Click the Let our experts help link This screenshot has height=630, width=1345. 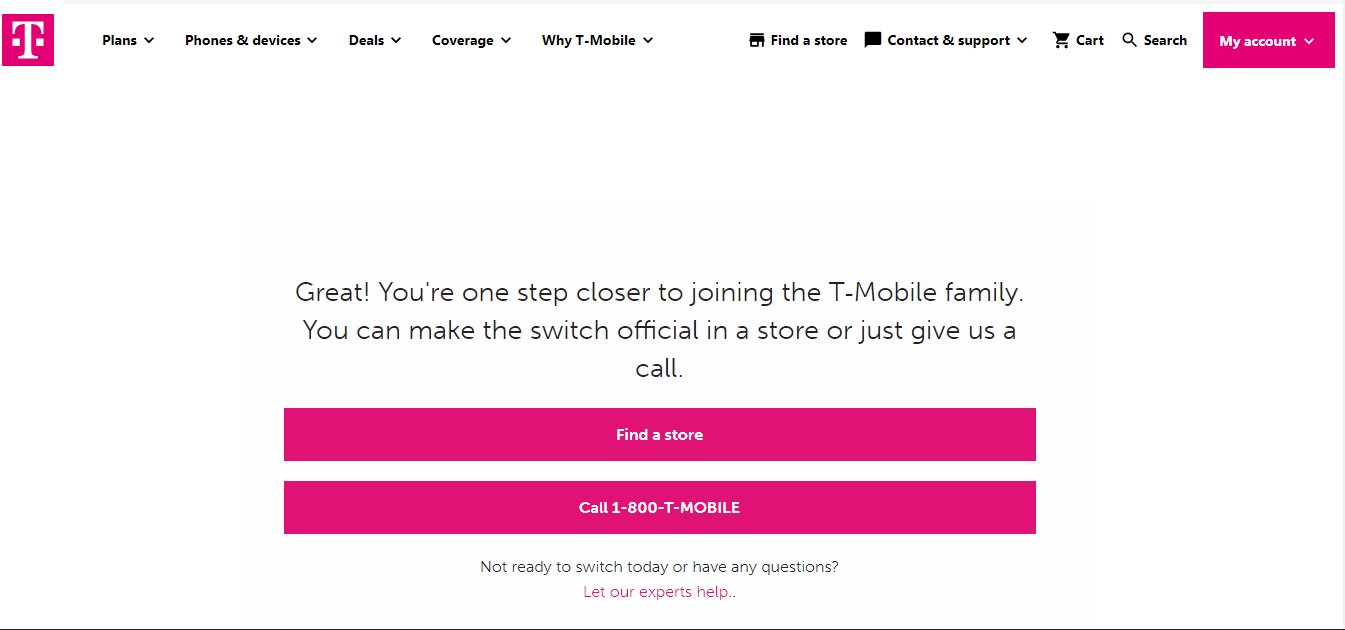point(659,591)
